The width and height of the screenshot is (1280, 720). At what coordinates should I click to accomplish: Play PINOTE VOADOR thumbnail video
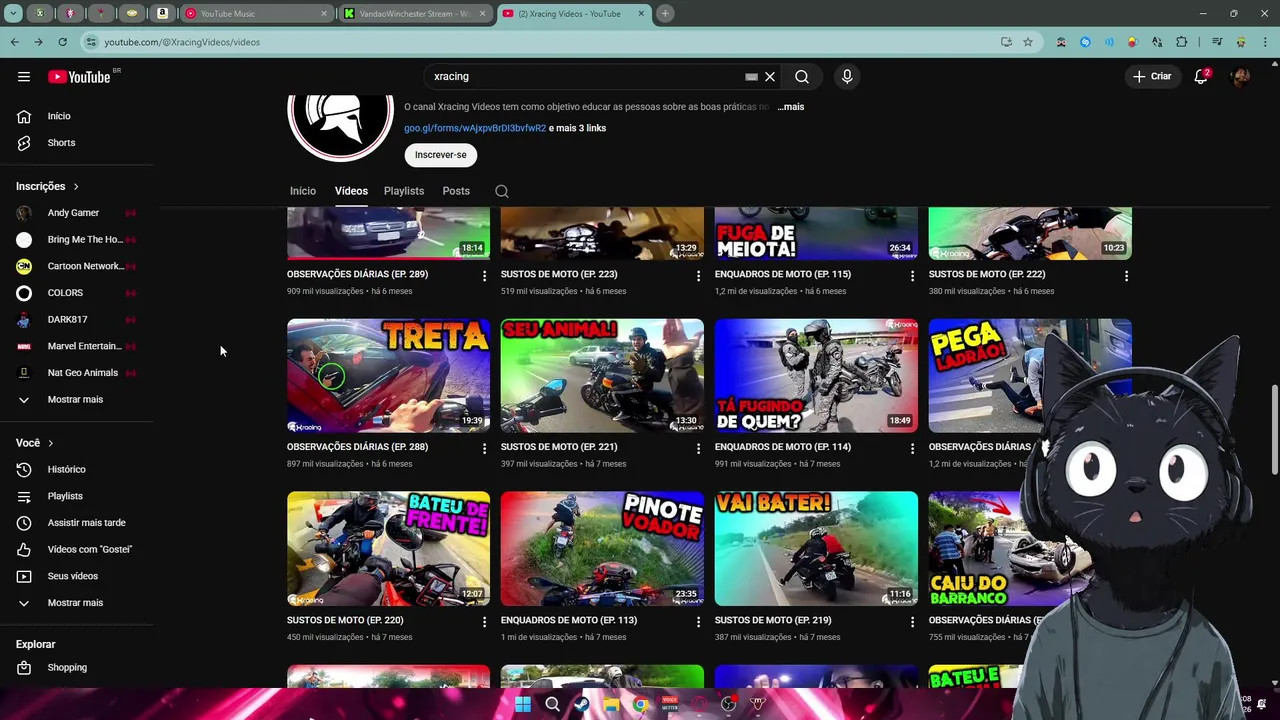pyautogui.click(x=602, y=549)
